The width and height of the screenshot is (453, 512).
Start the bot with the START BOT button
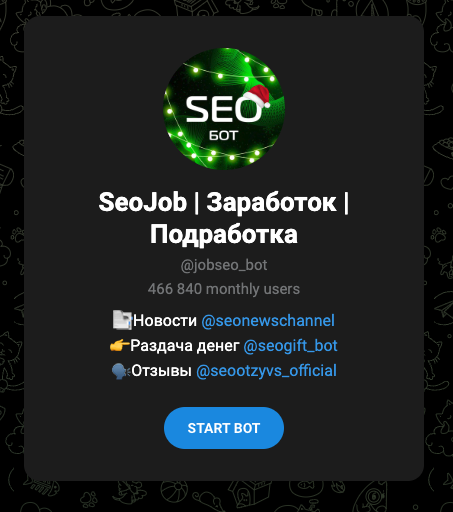pos(224,428)
